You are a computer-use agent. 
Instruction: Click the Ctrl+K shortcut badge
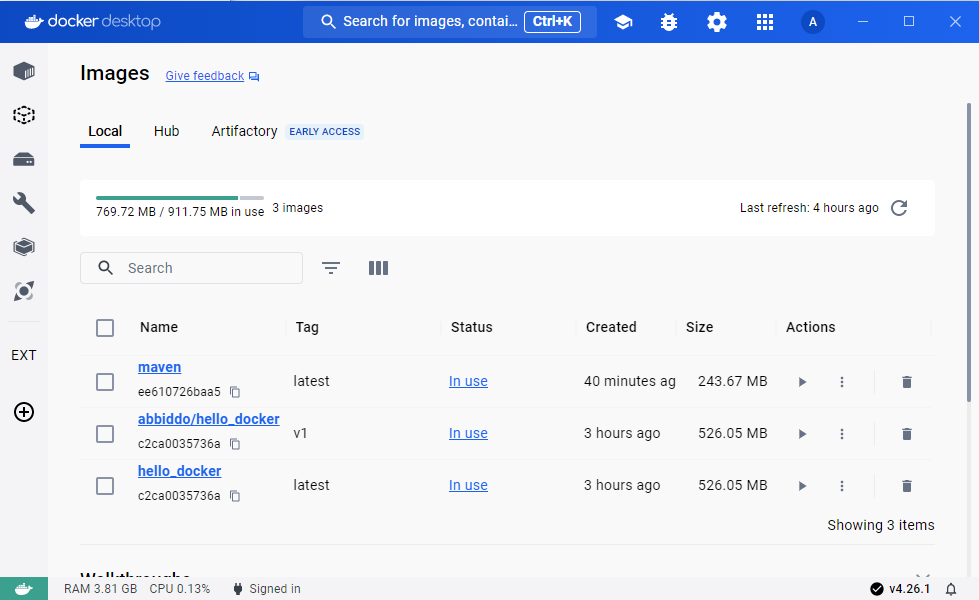coord(553,21)
